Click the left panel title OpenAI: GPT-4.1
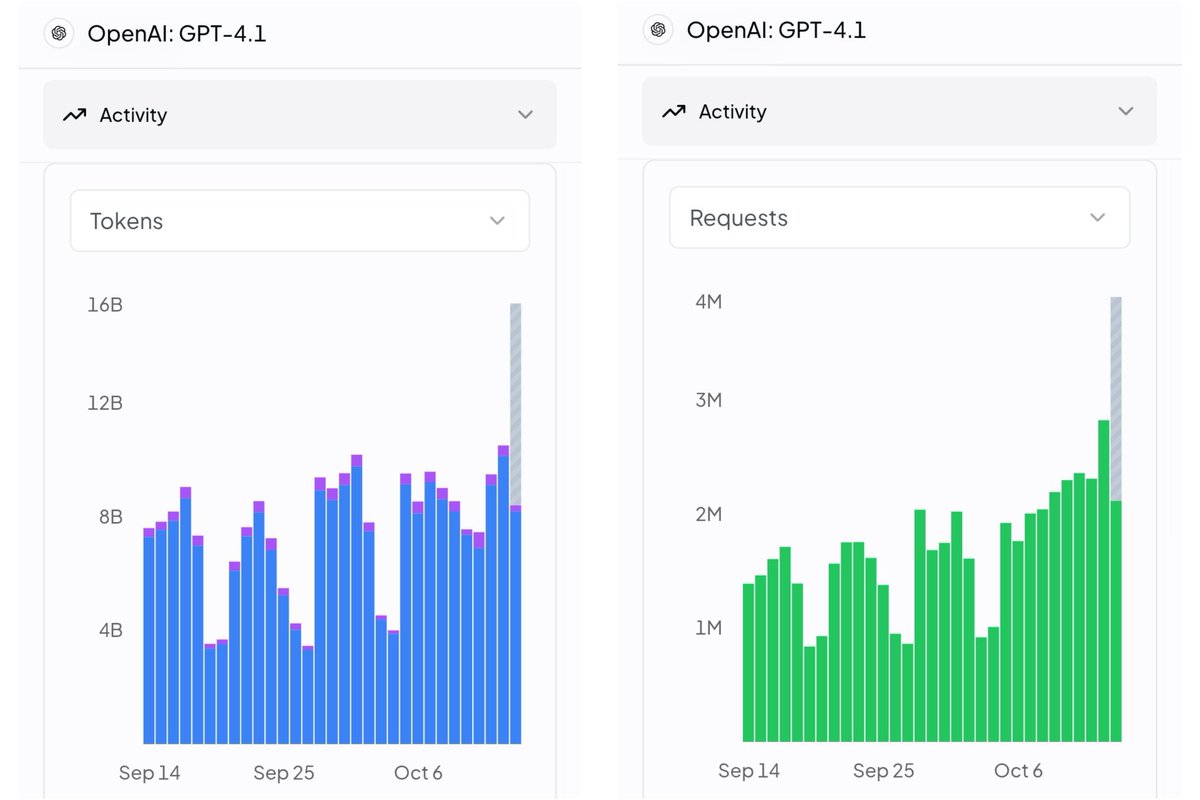 177,34
